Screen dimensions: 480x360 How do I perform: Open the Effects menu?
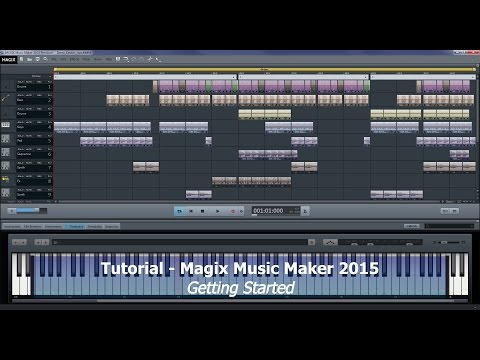coord(74,59)
